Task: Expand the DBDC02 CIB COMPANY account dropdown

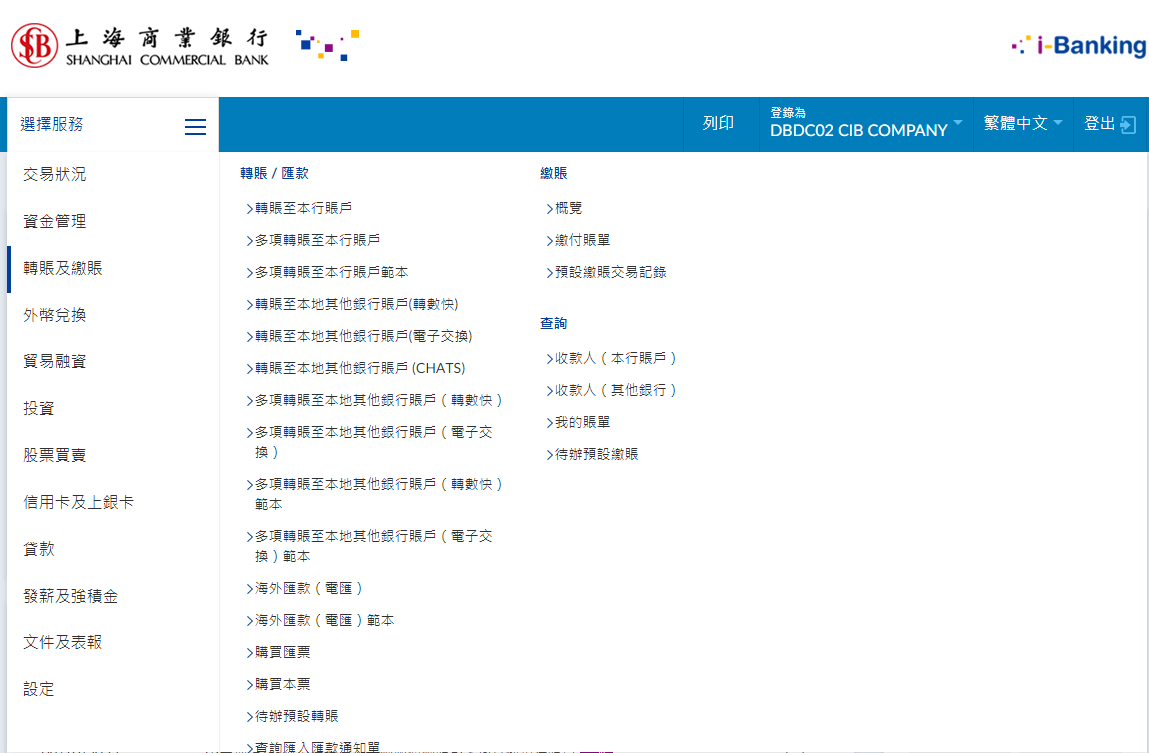Action: pyautogui.click(x=866, y=123)
